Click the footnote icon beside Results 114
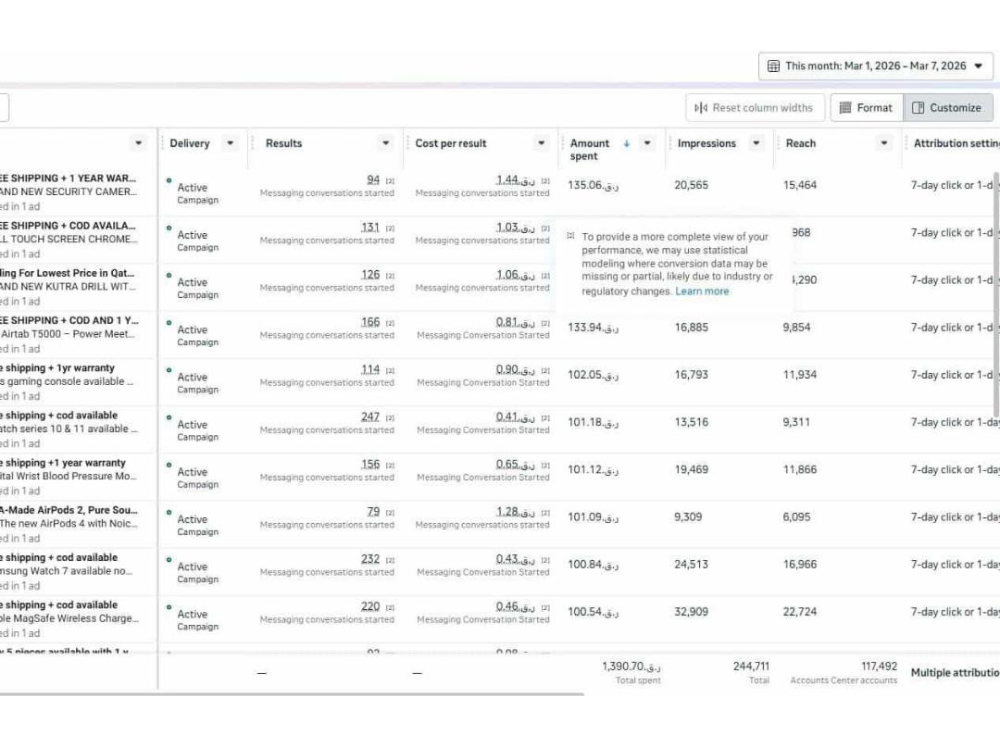The height and width of the screenshot is (750, 1000). tap(390, 371)
